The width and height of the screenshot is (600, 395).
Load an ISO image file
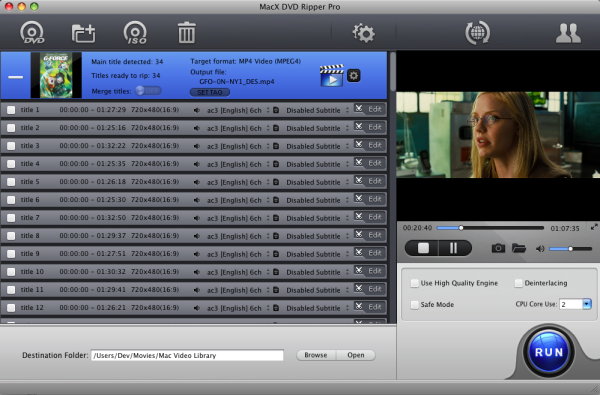135,33
